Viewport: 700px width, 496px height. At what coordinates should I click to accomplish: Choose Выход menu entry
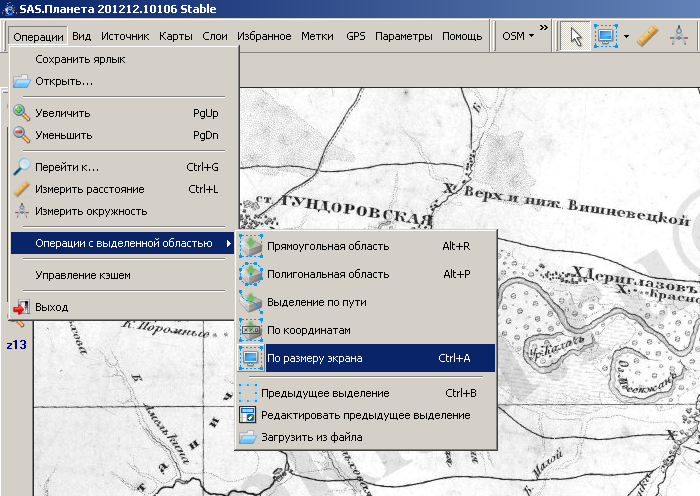click(122, 307)
